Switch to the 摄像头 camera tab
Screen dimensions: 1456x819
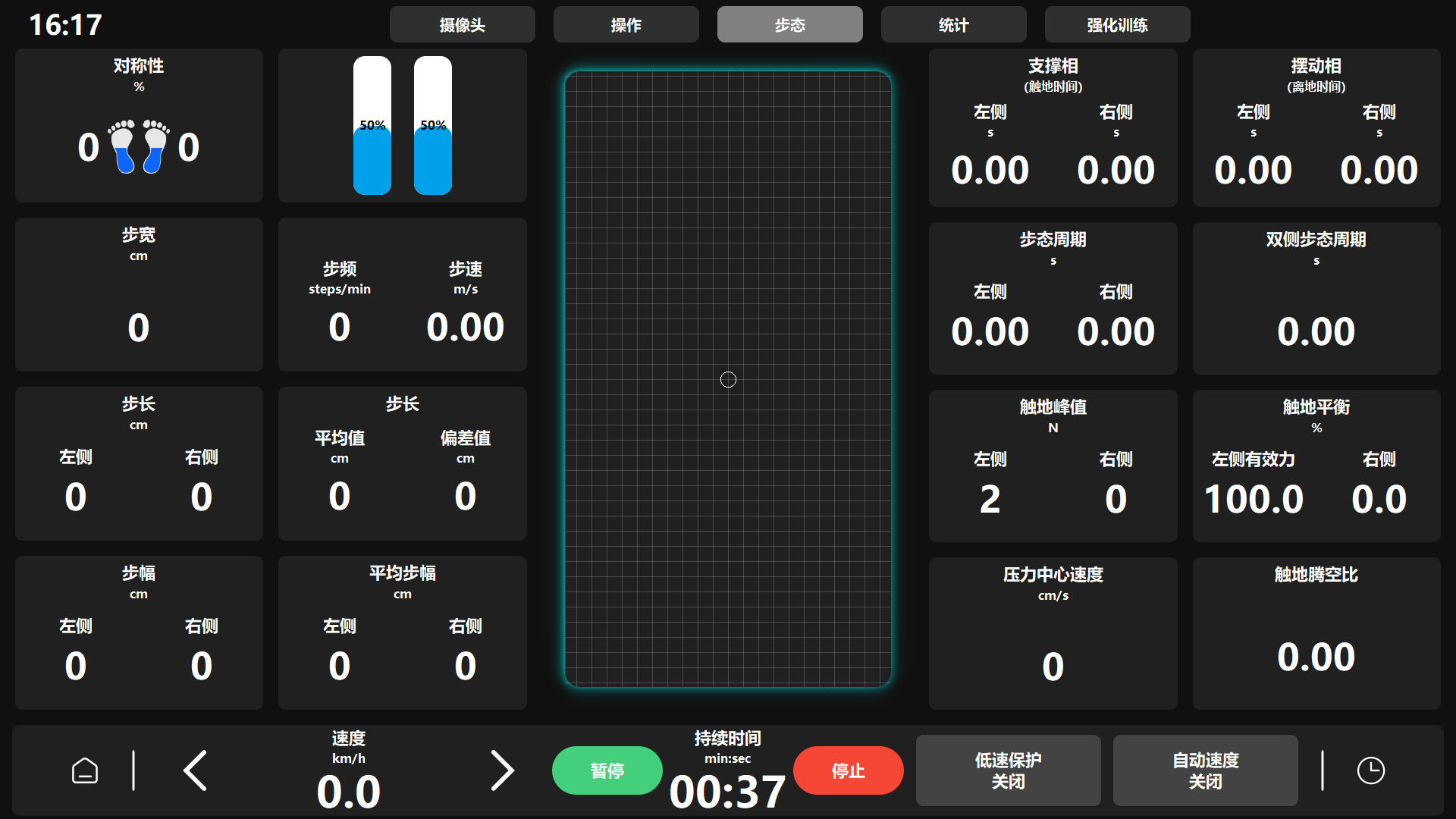click(462, 25)
